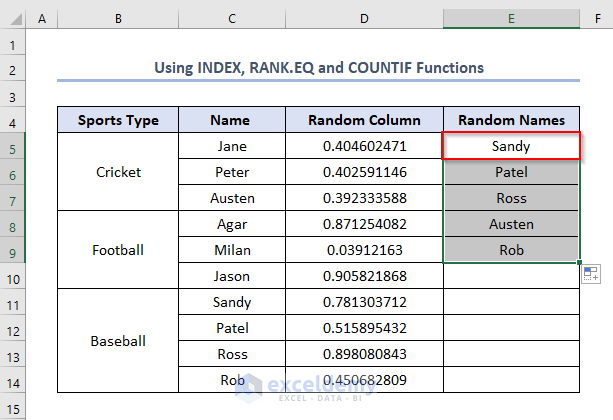
Task: Select row 5 header
Action: coord(13,146)
